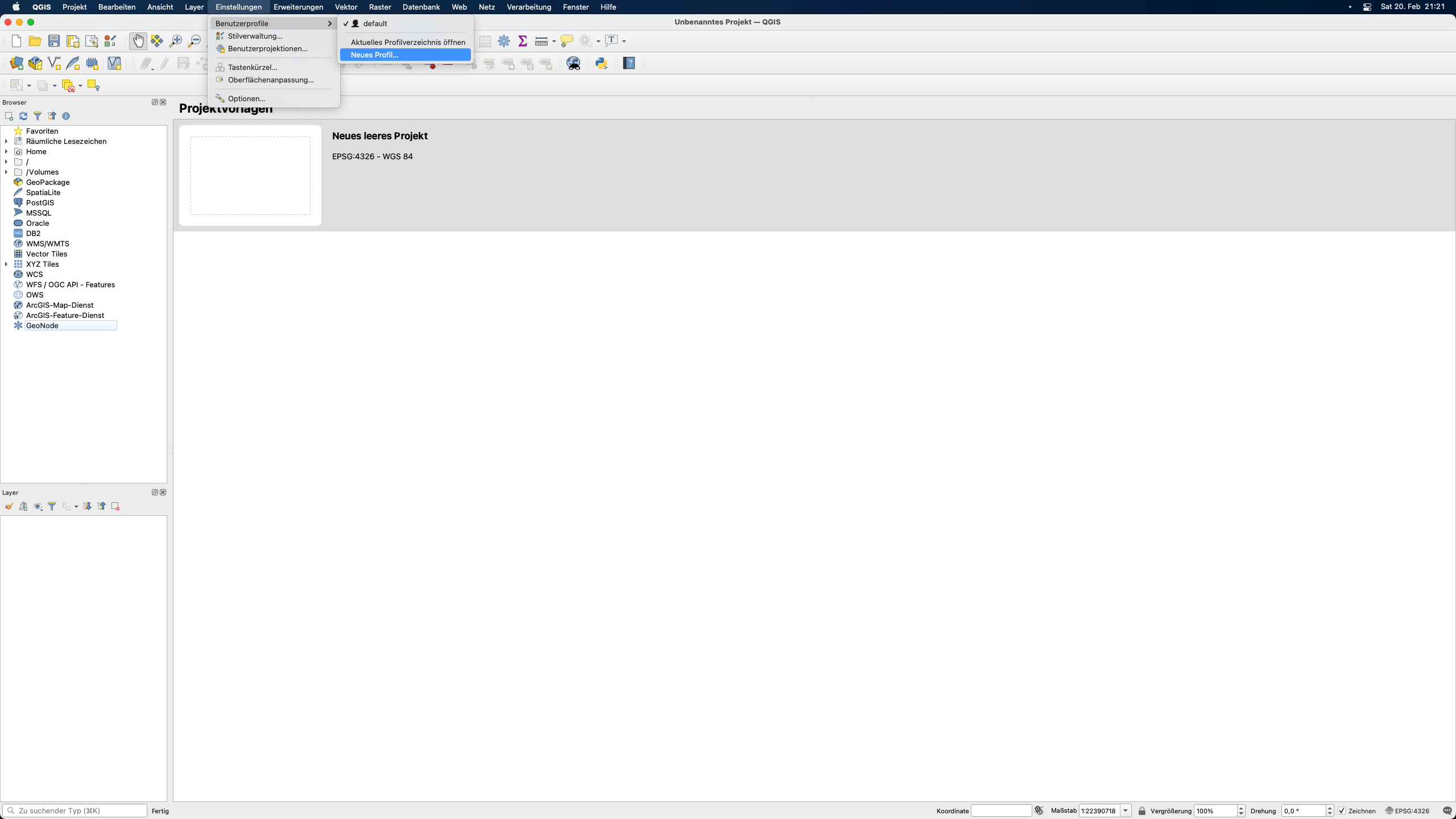Toggle the Zeichnen render checkbox

pyautogui.click(x=1342, y=811)
